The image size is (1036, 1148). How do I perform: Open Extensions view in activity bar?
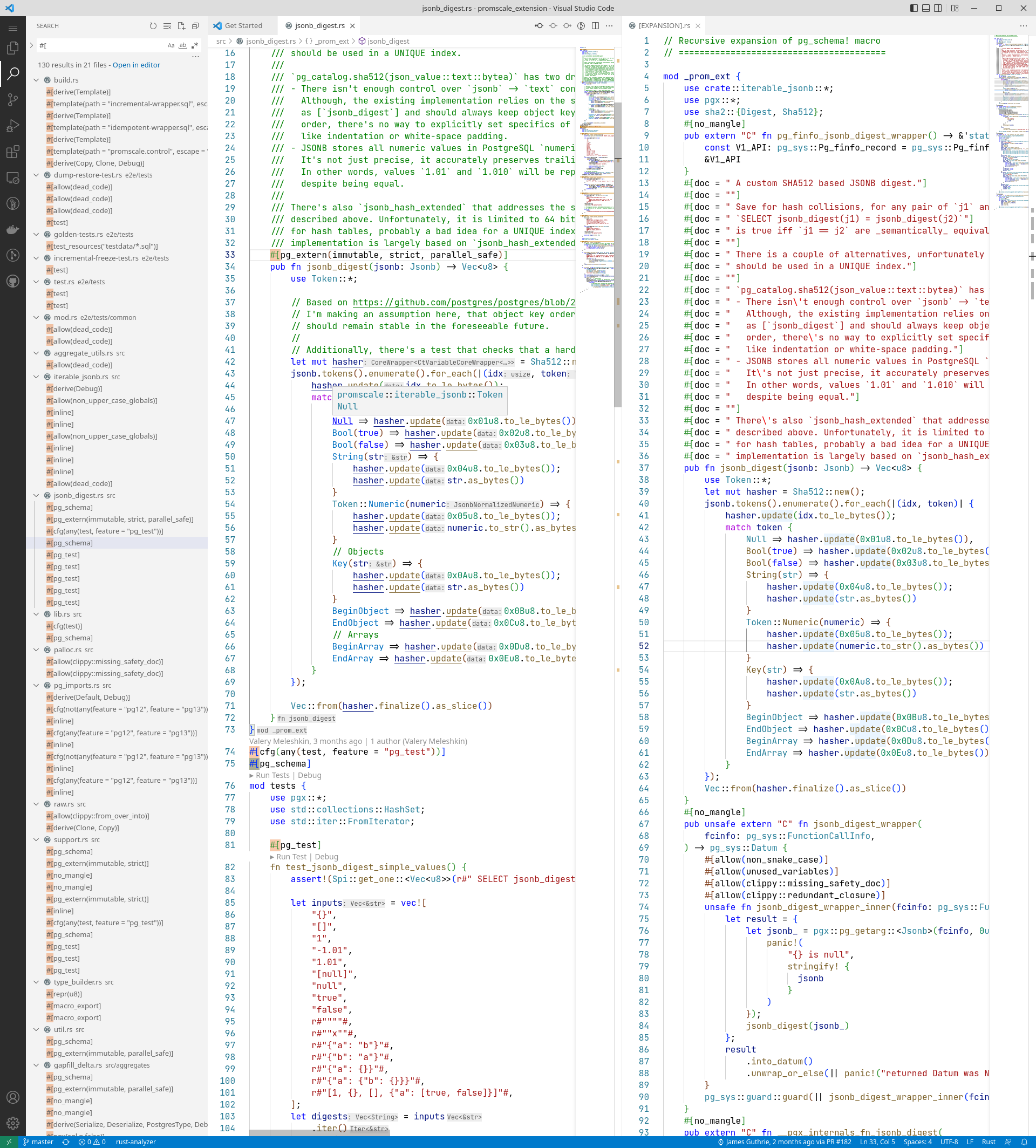tap(12, 152)
